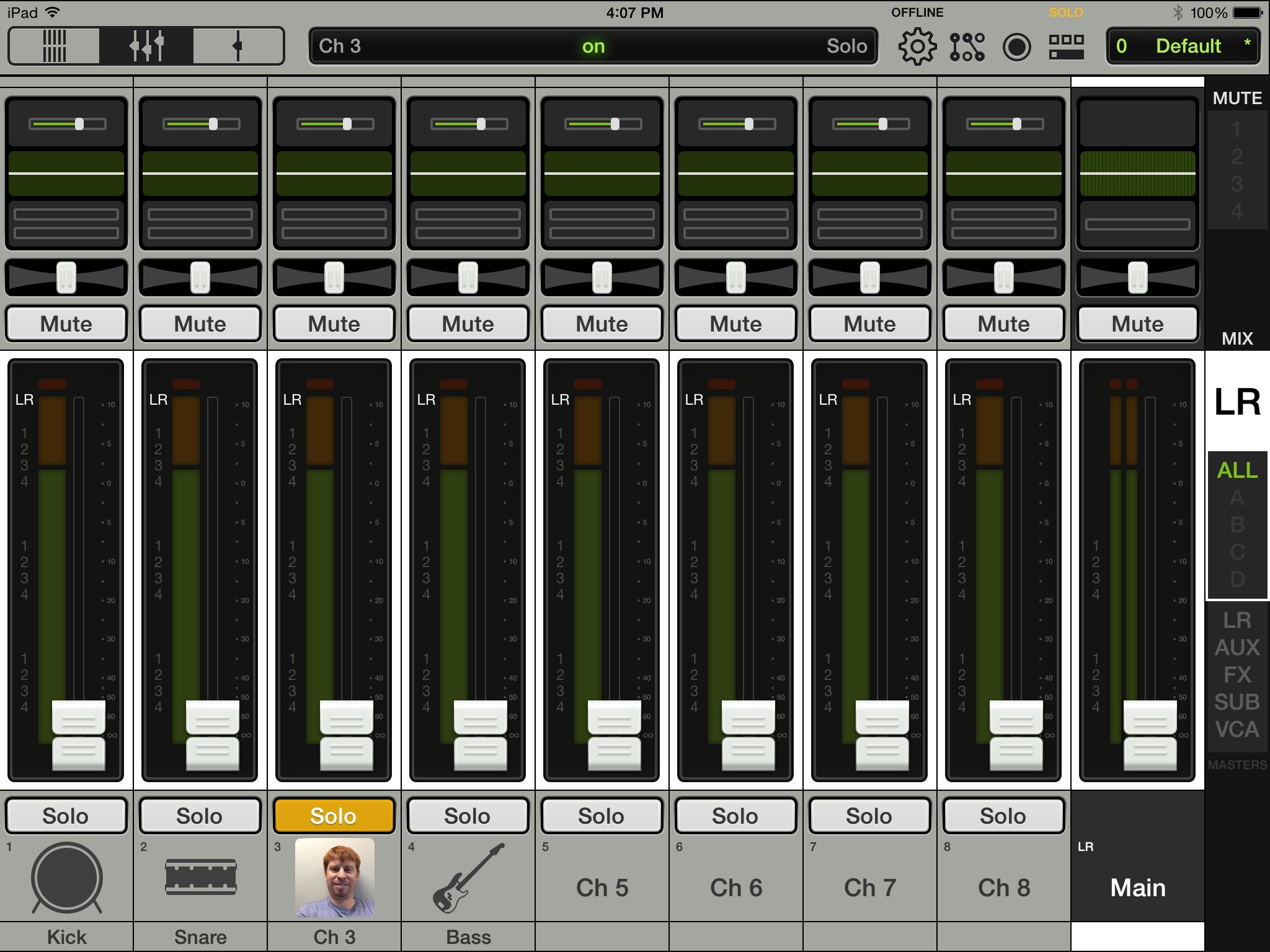Mute the Kick channel
This screenshot has height=952, width=1270.
point(66,324)
